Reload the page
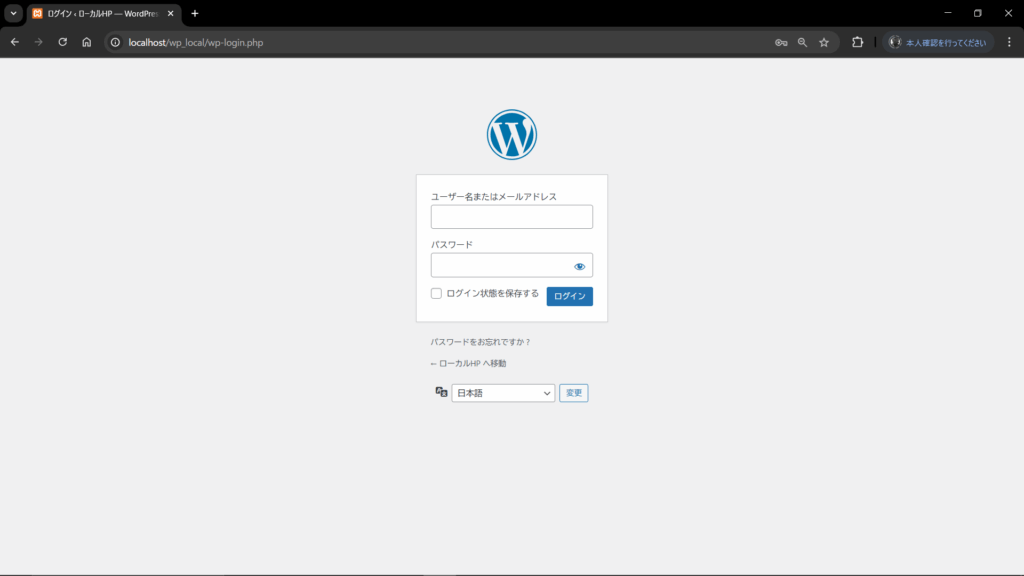This screenshot has height=576, width=1024. [63, 42]
